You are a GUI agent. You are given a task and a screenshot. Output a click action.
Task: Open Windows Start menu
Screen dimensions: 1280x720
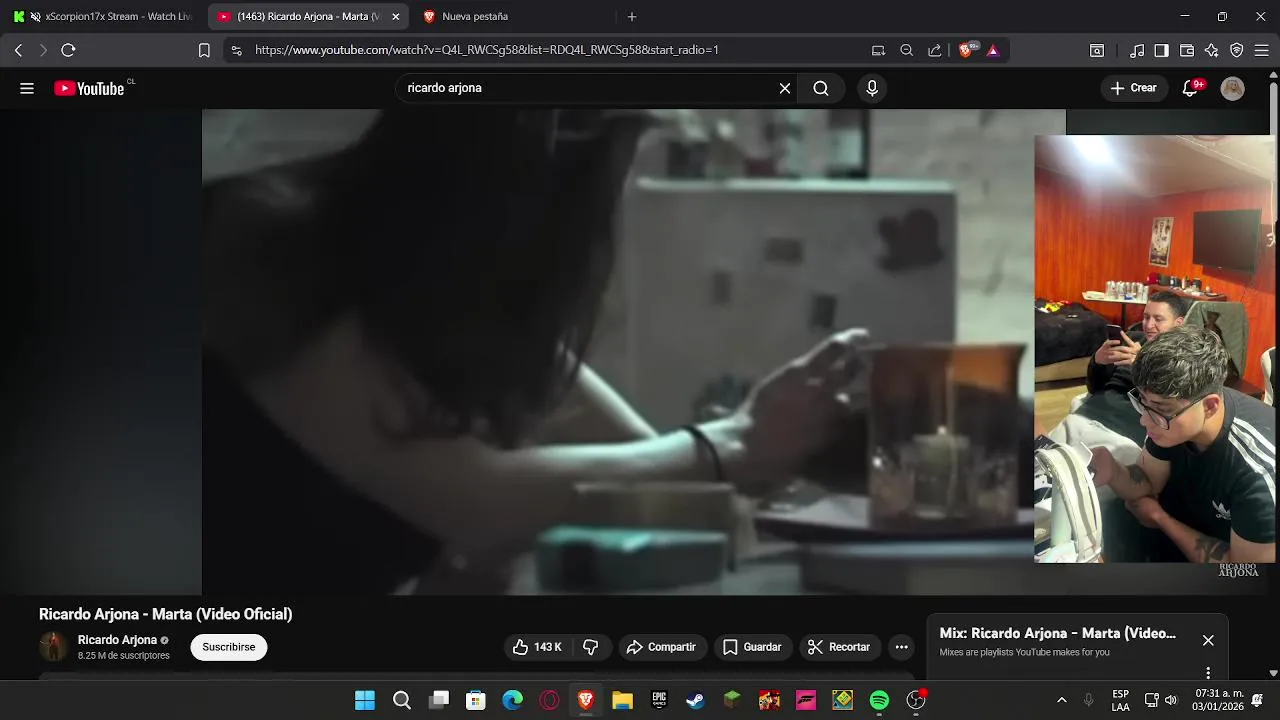click(x=365, y=700)
